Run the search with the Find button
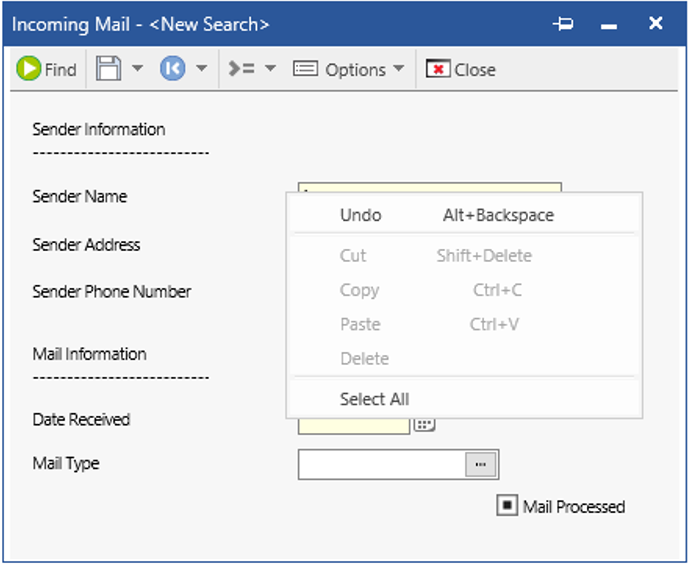The height and width of the screenshot is (565, 690). [47, 69]
